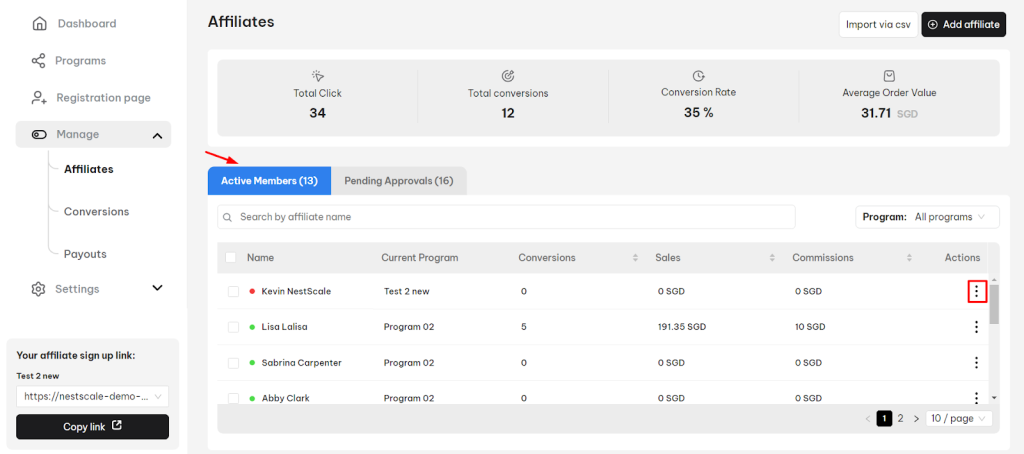Click the Import via csv button

click(878, 24)
